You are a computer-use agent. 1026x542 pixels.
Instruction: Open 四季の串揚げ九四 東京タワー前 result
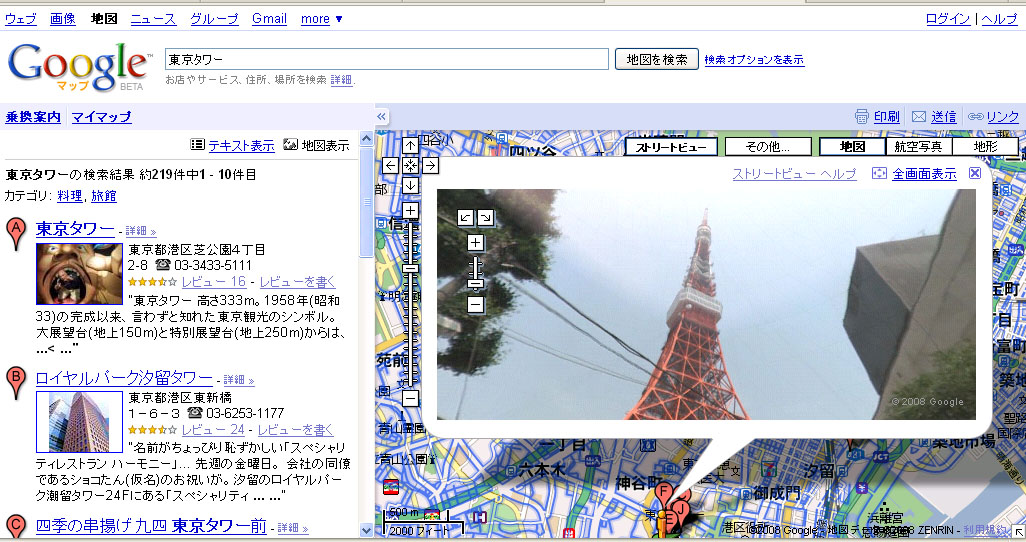151,526
